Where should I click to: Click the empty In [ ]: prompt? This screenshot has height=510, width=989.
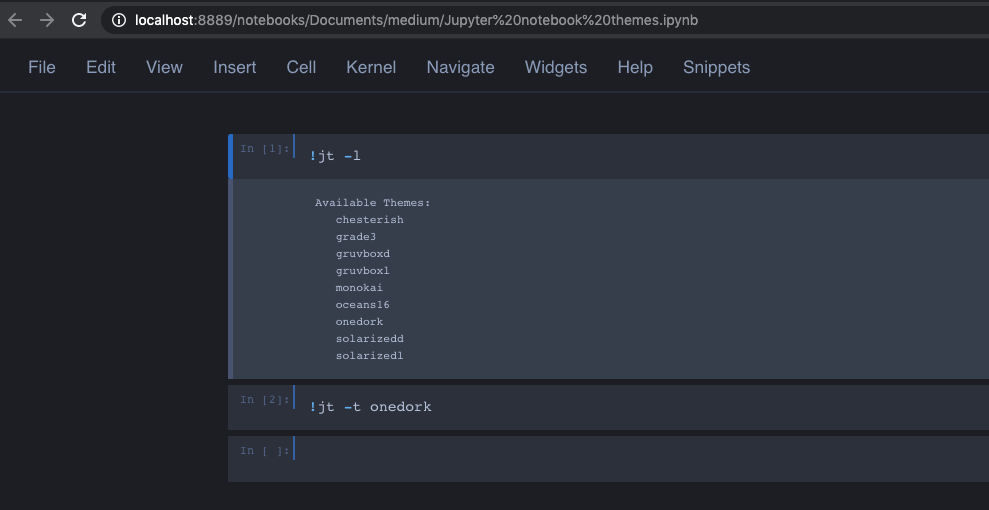[265, 451]
